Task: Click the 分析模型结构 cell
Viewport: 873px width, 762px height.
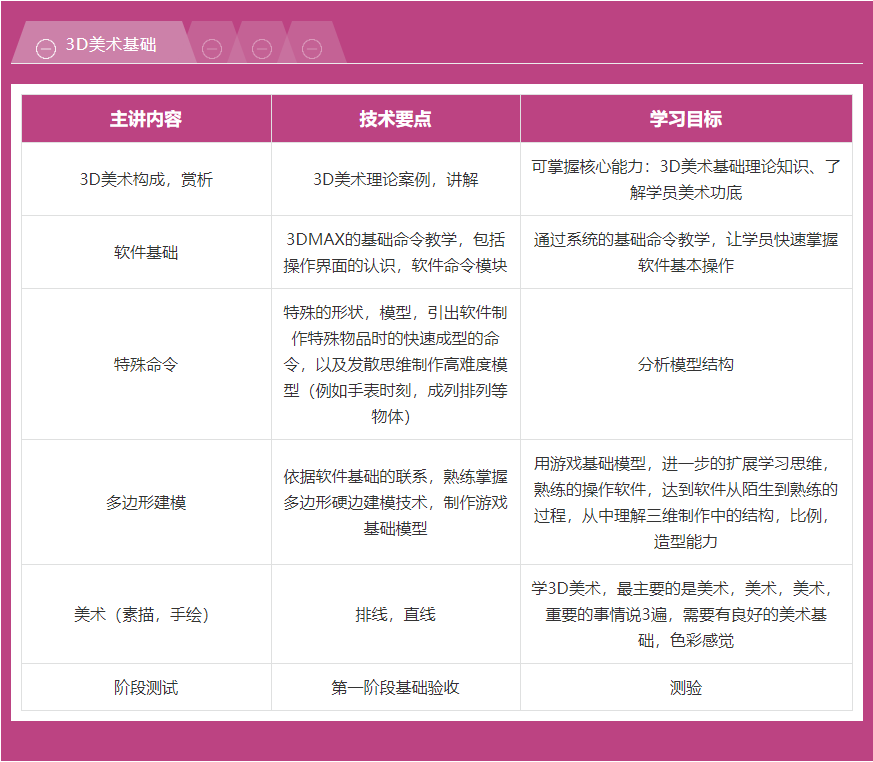Action: (x=685, y=364)
